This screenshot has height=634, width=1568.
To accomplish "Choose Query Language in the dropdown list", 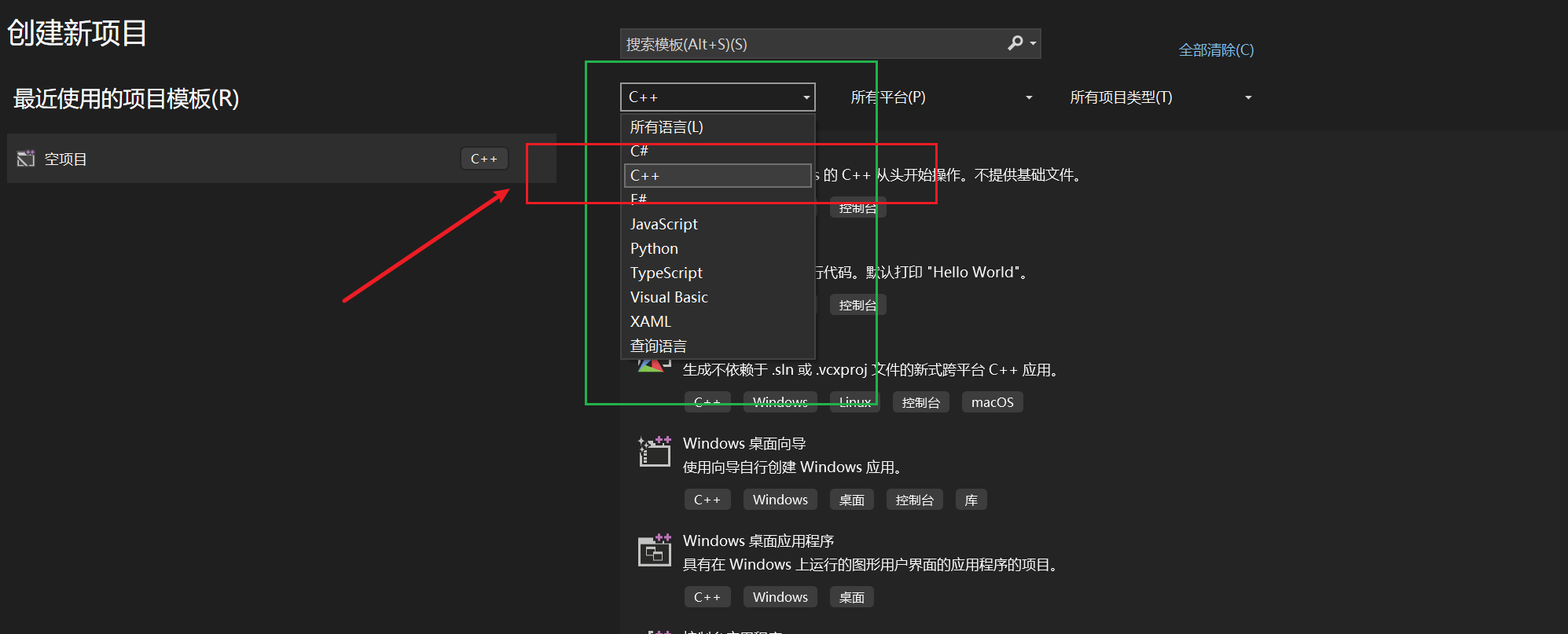I will [718, 346].
